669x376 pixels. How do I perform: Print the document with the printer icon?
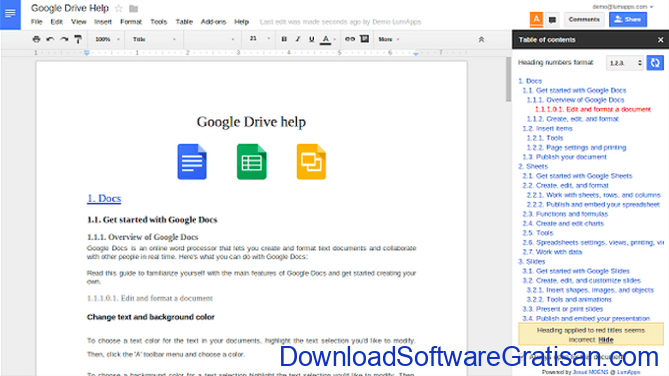36,39
